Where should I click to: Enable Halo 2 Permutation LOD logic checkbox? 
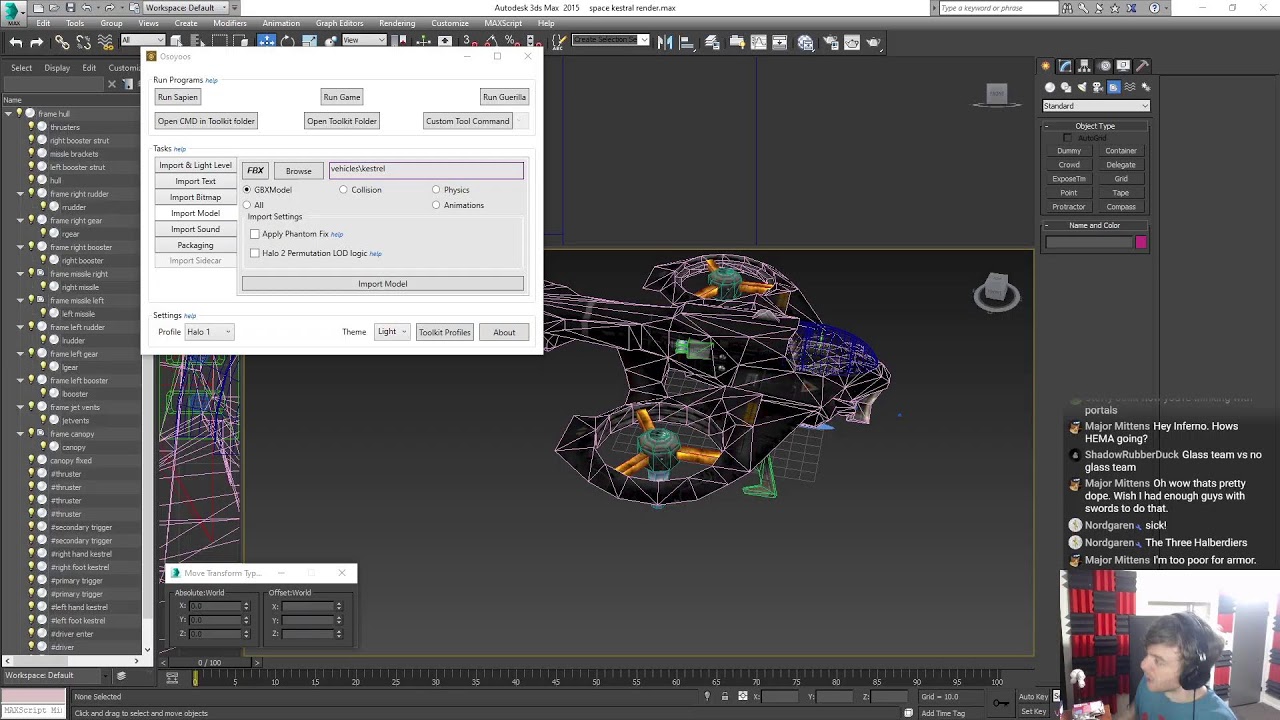coord(255,253)
